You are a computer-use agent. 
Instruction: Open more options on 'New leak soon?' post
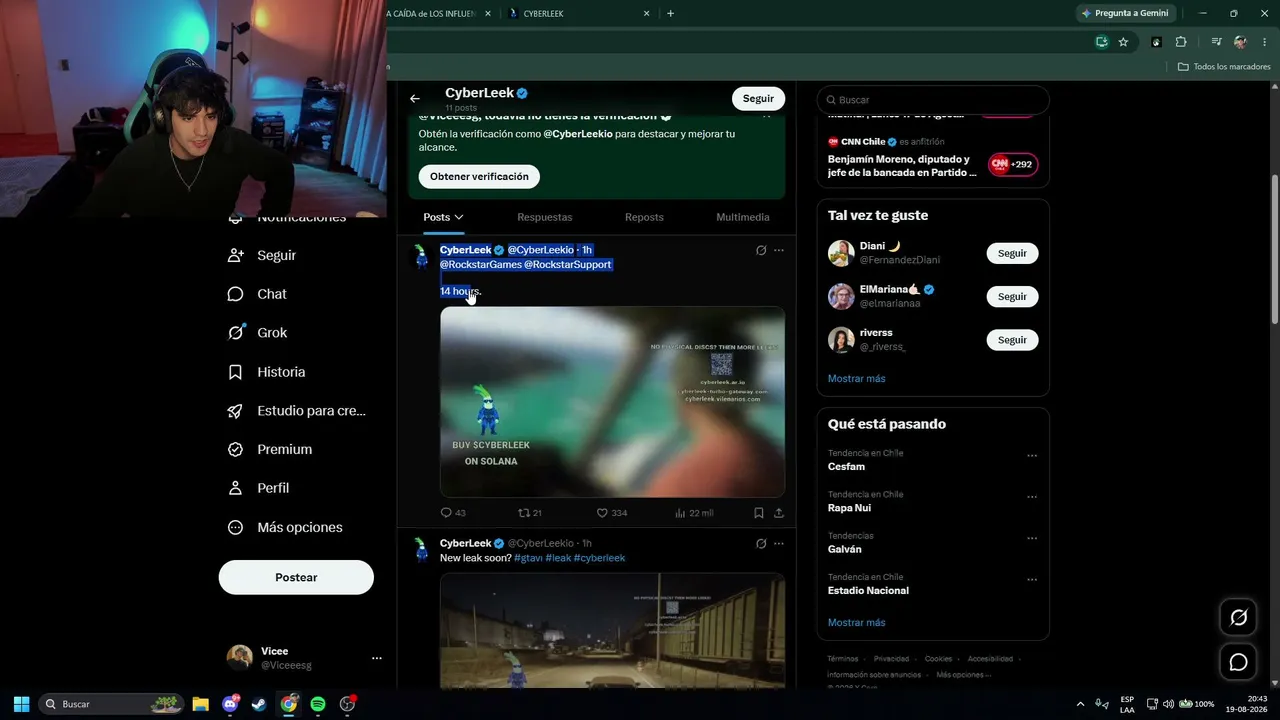(779, 544)
